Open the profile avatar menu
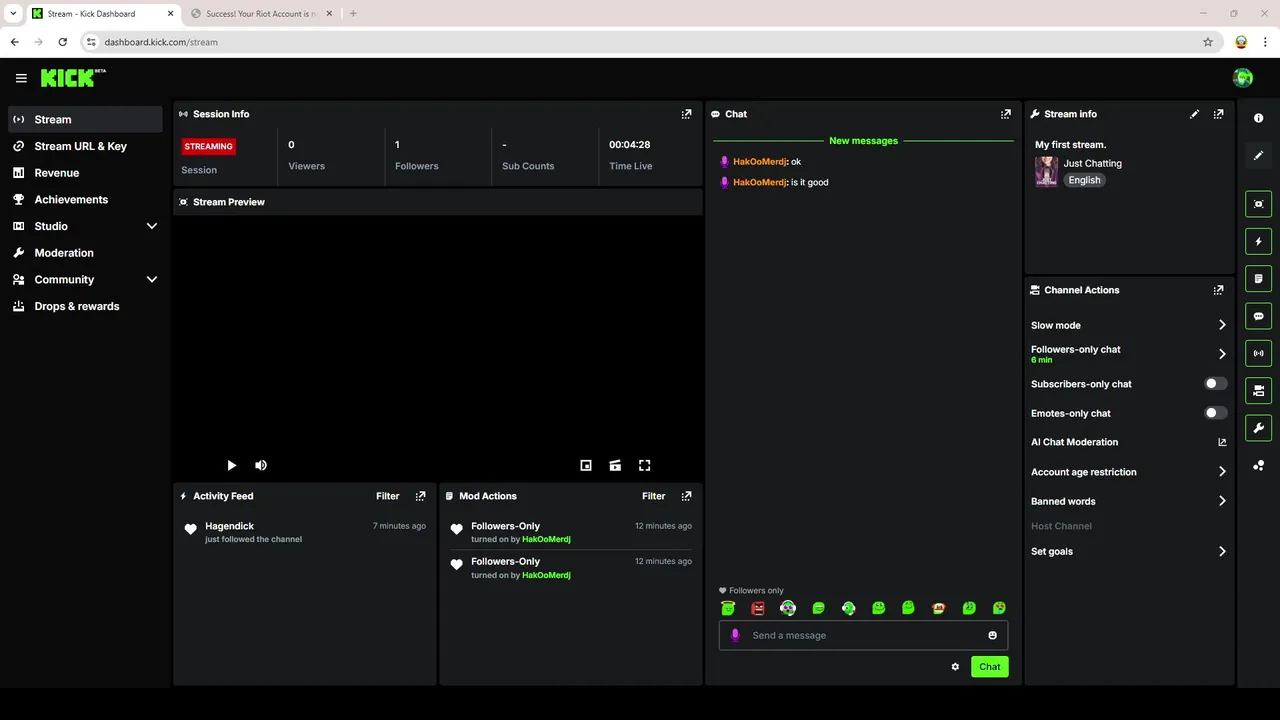The height and width of the screenshot is (720, 1280). [1243, 78]
